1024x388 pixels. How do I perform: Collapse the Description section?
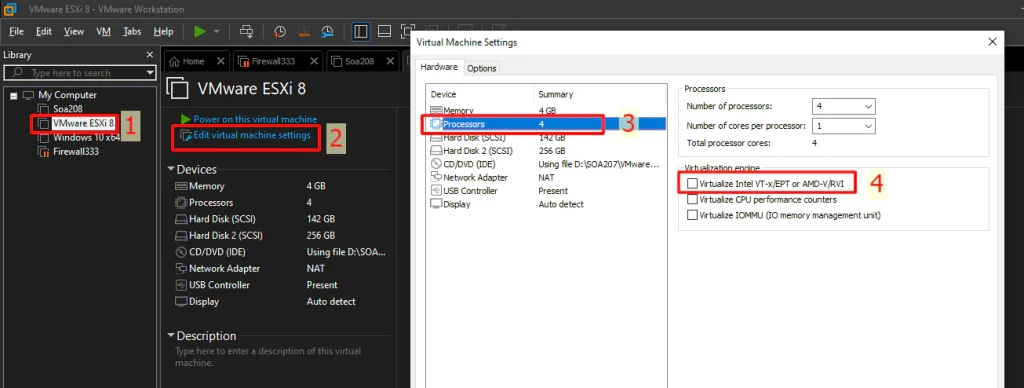pyautogui.click(x=171, y=335)
